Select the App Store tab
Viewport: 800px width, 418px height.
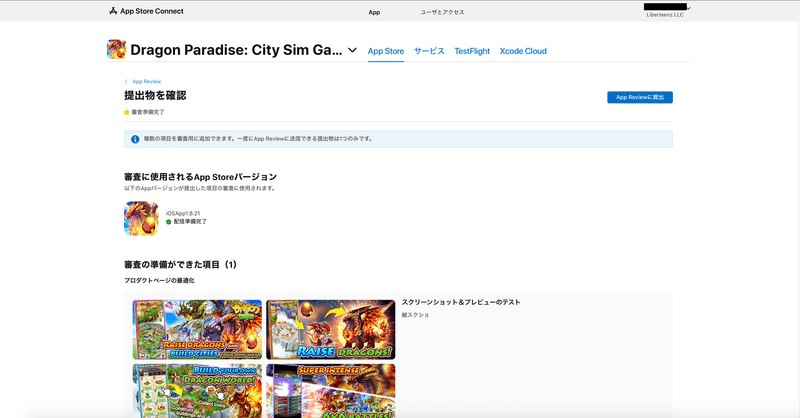[x=386, y=51]
